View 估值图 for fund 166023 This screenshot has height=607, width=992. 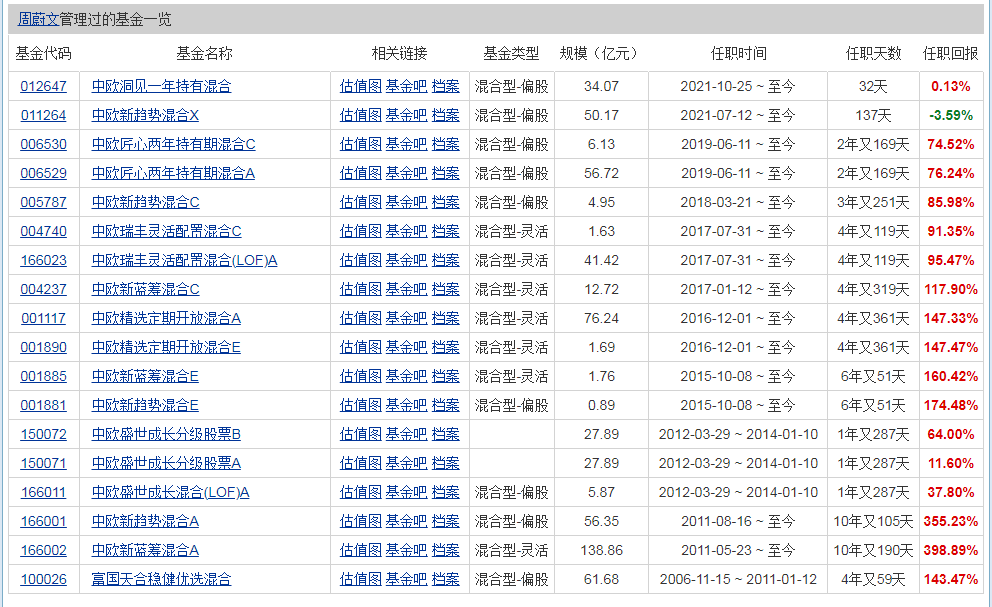coord(361,261)
